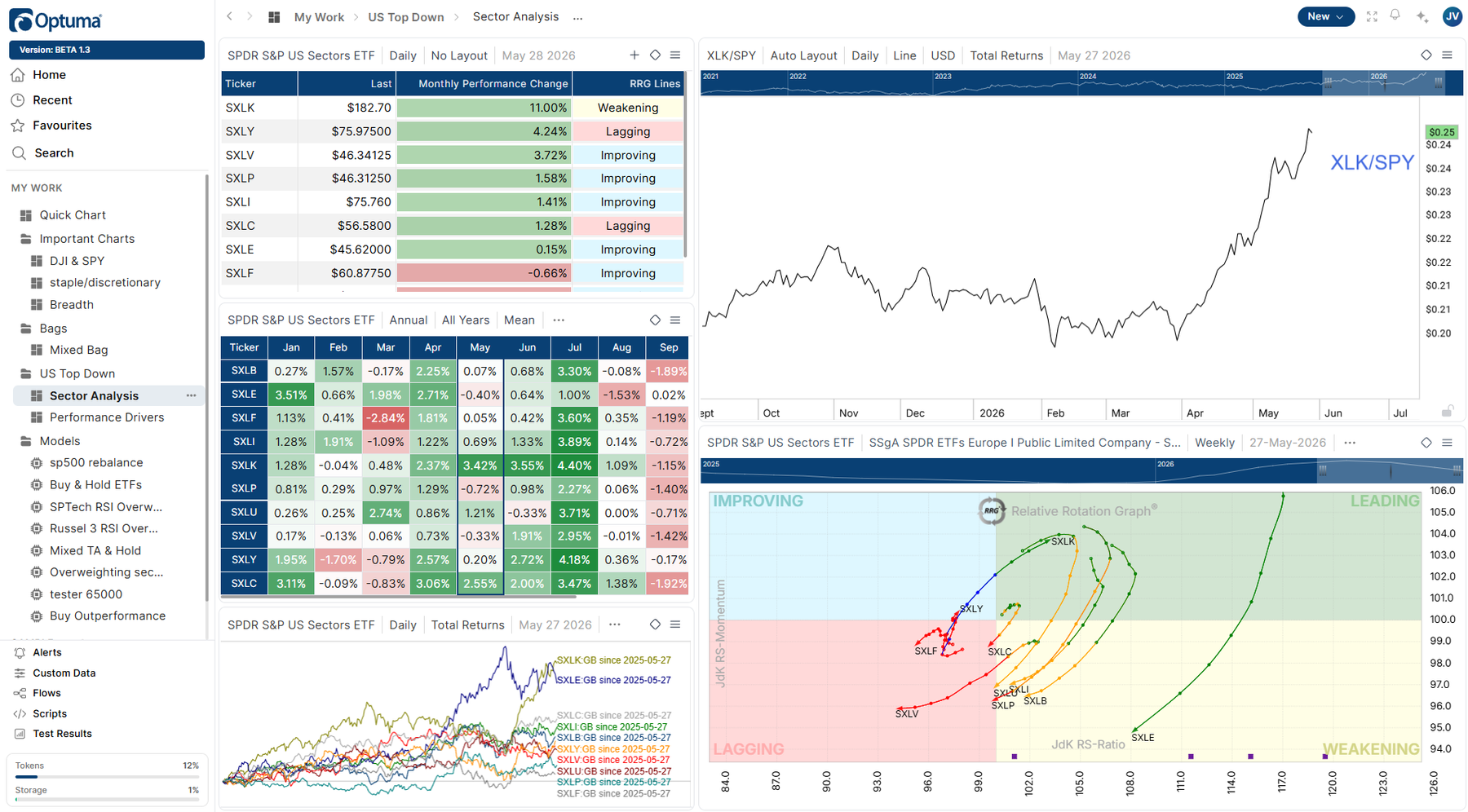Click the RRG date range slider handle
This screenshot has height=812, width=1468.
[1323, 470]
